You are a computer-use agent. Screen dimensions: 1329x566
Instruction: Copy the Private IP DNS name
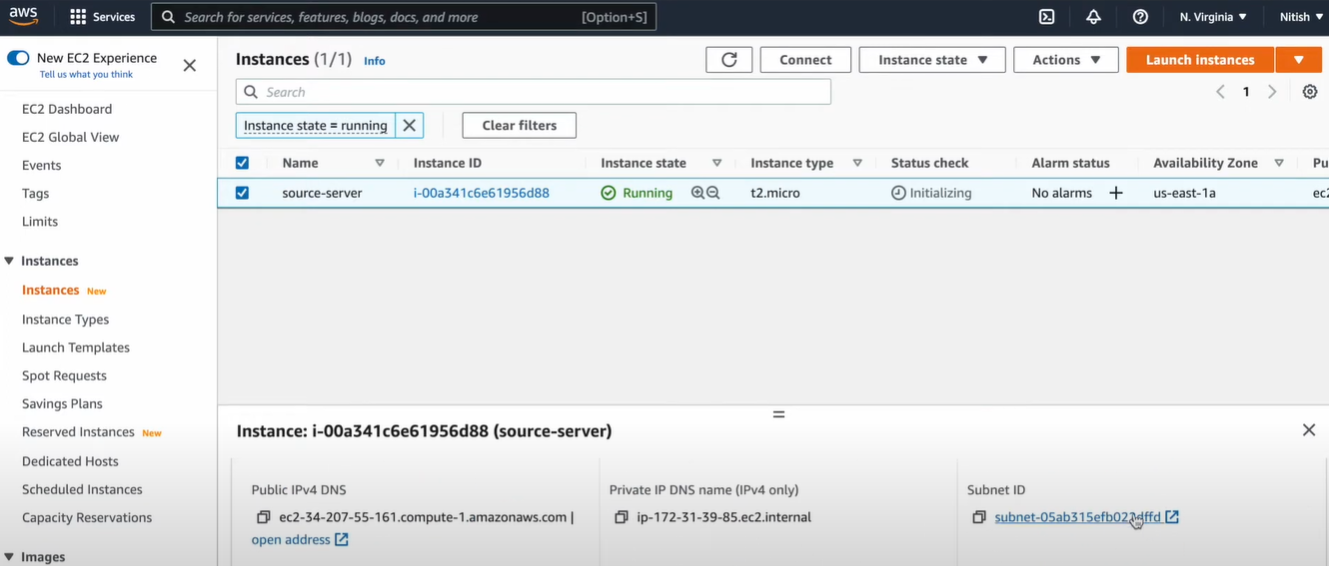point(621,517)
